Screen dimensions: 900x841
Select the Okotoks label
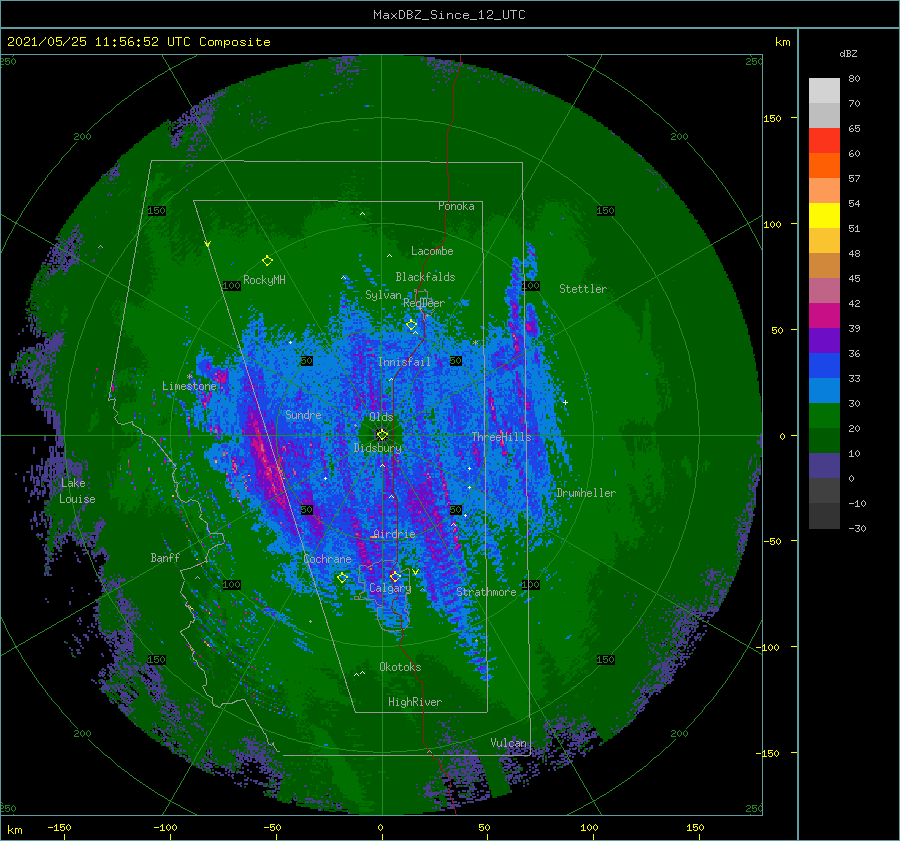(x=400, y=667)
